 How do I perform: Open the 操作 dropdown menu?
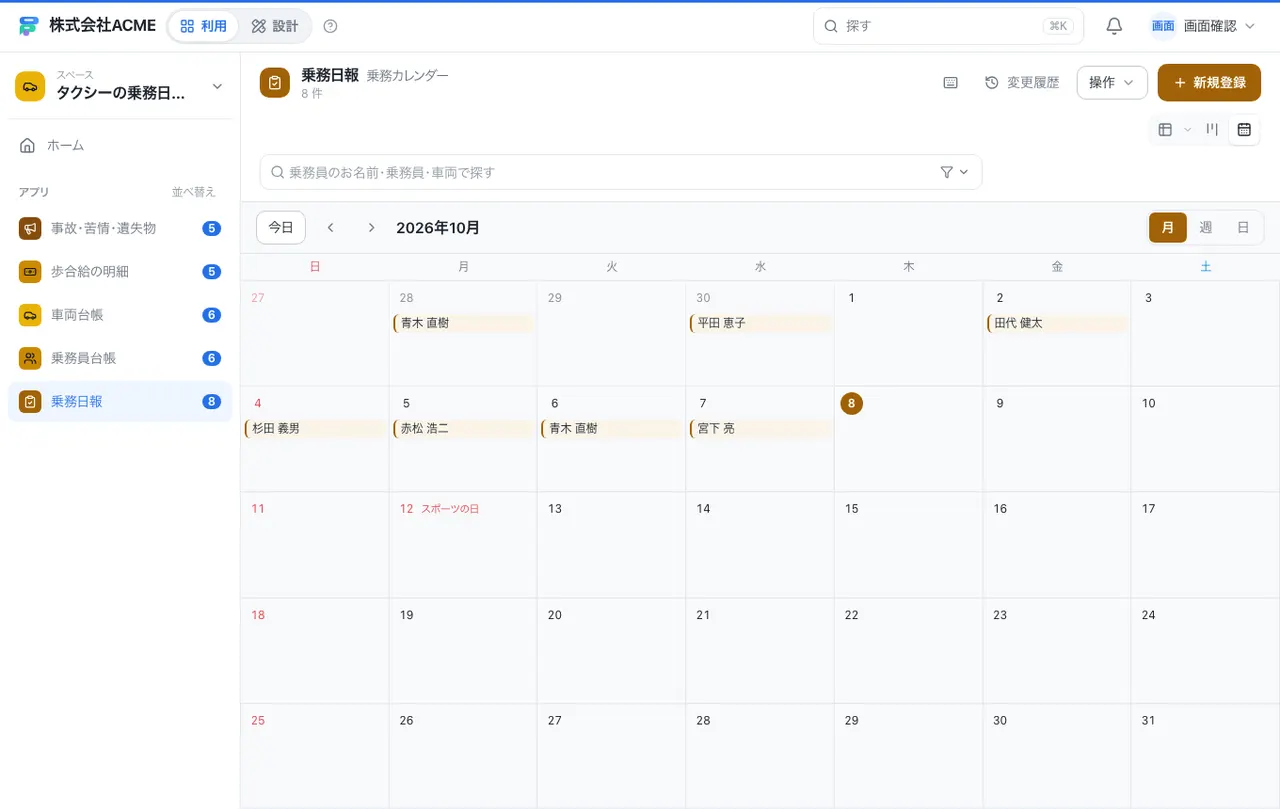tap(1112, 83)
